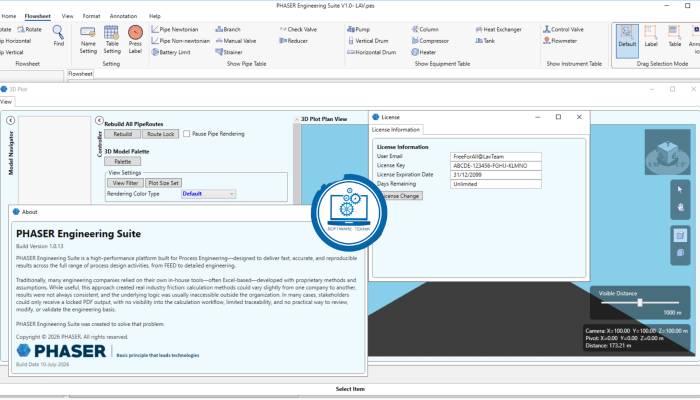Collapse the Controller panel
Image resolution: width=700 pixels, height=400 pixels.
click(99, 121)
